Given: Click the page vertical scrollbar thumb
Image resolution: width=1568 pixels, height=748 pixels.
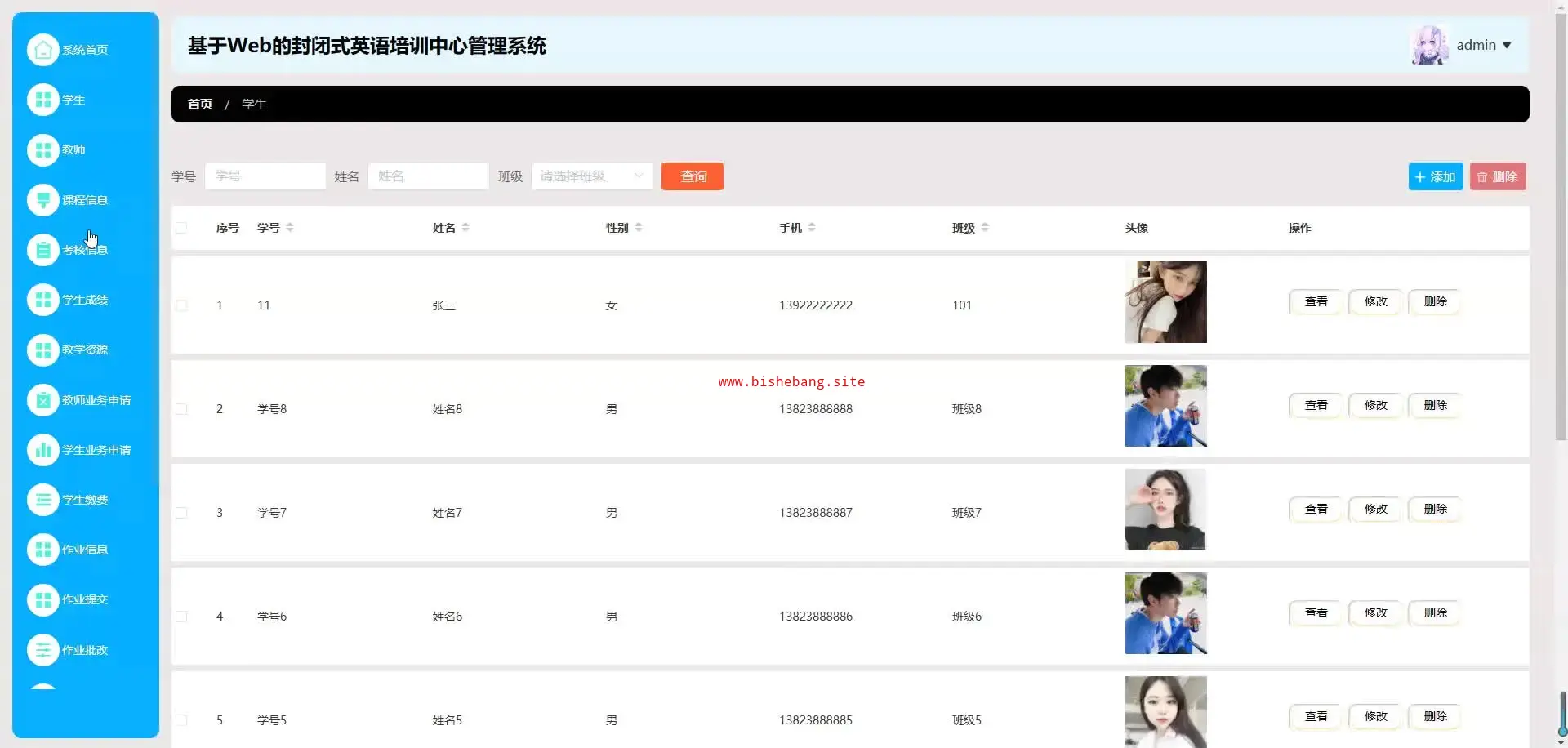Looking at the screenshot, I should (1561, 229).
